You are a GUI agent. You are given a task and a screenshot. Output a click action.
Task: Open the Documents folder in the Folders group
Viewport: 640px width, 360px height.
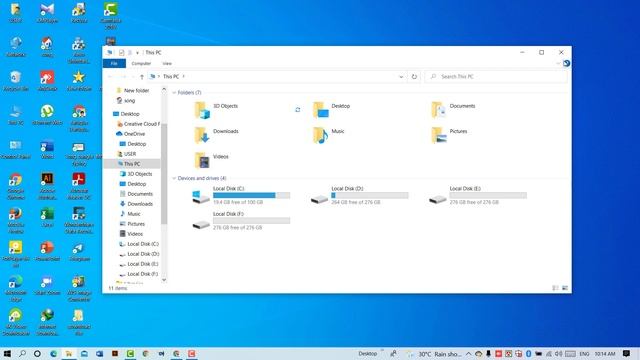[x=453, y=109]
